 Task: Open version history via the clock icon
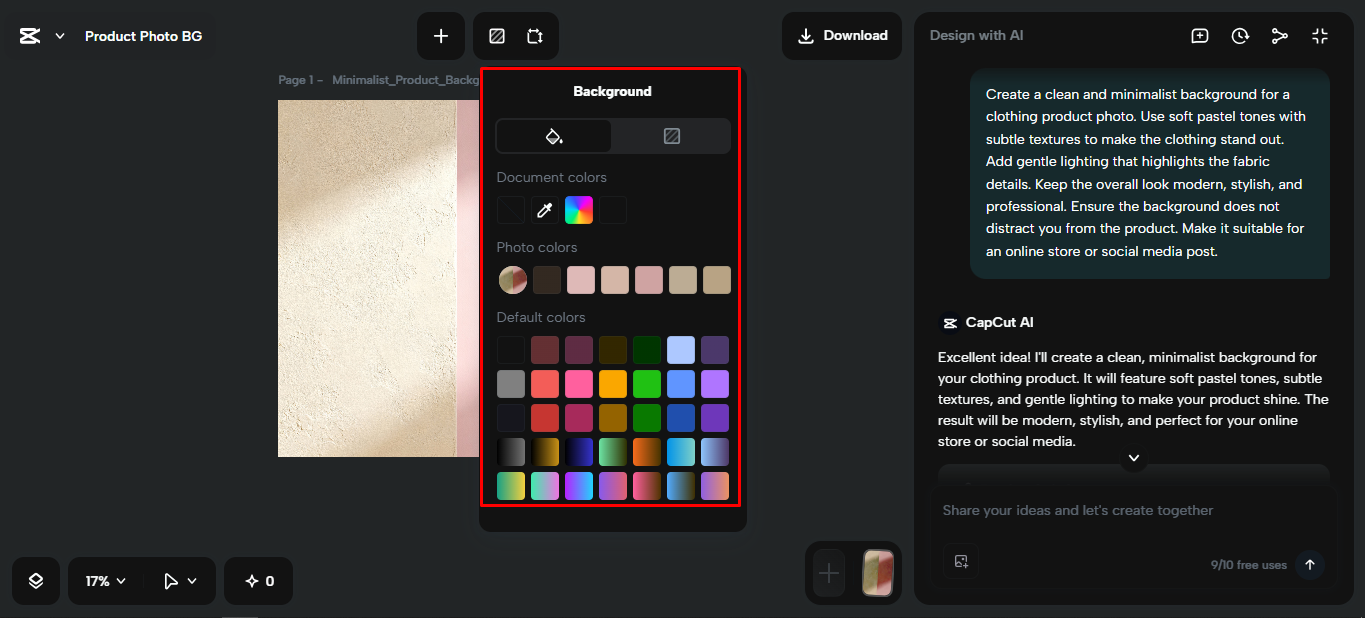click(x=1240, y=35)
